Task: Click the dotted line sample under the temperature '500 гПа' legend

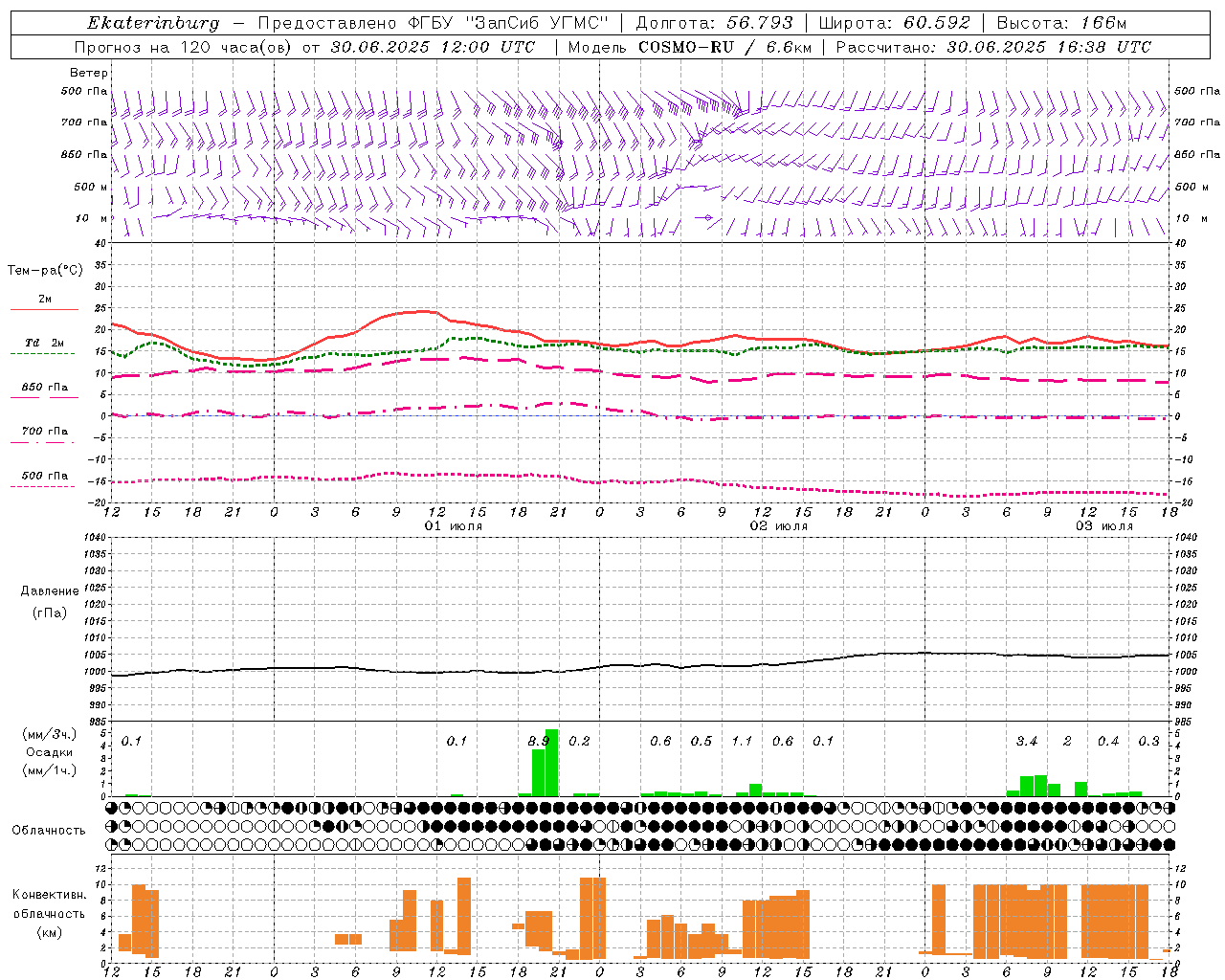Action: 44,486
